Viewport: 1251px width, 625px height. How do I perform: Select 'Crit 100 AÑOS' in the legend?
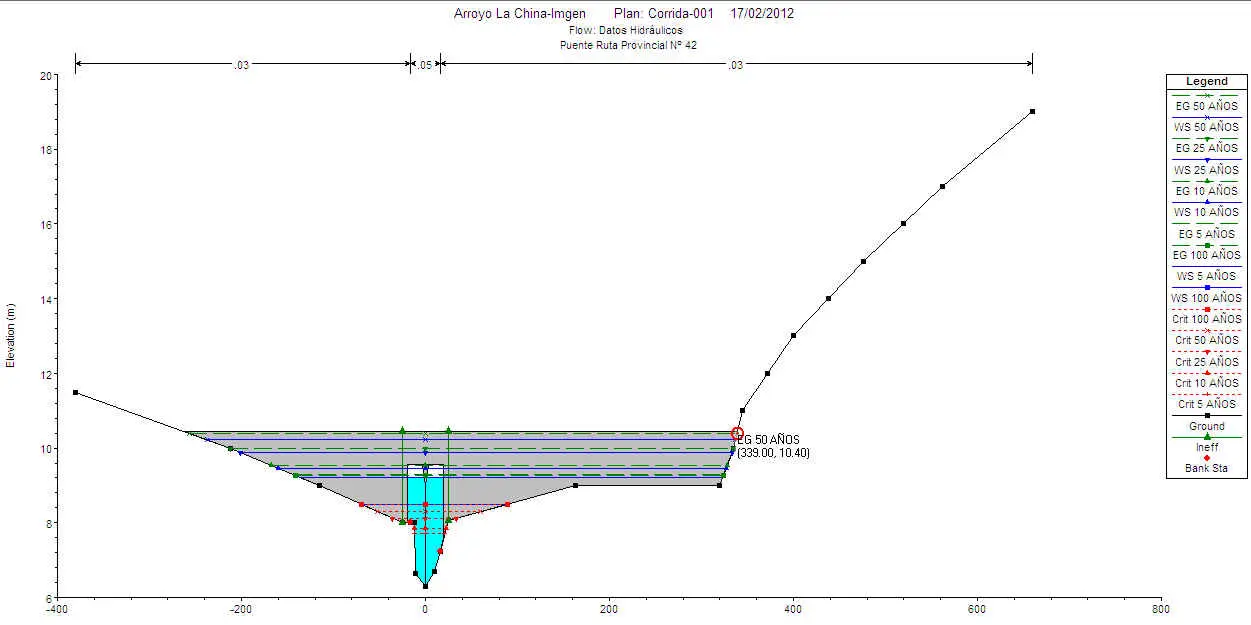coord(1206,319)
